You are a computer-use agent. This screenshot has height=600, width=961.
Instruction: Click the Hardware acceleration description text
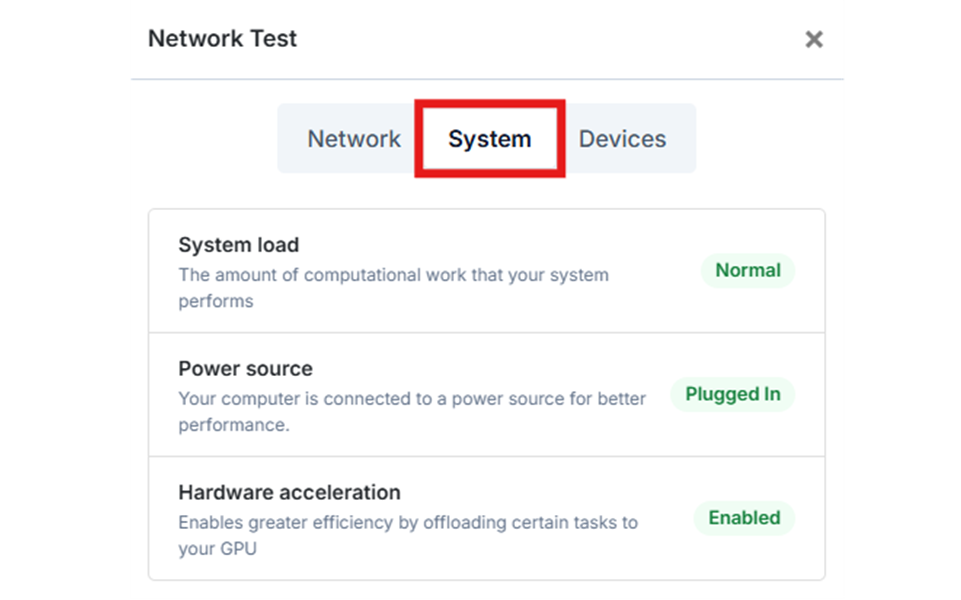pos(408,536)
